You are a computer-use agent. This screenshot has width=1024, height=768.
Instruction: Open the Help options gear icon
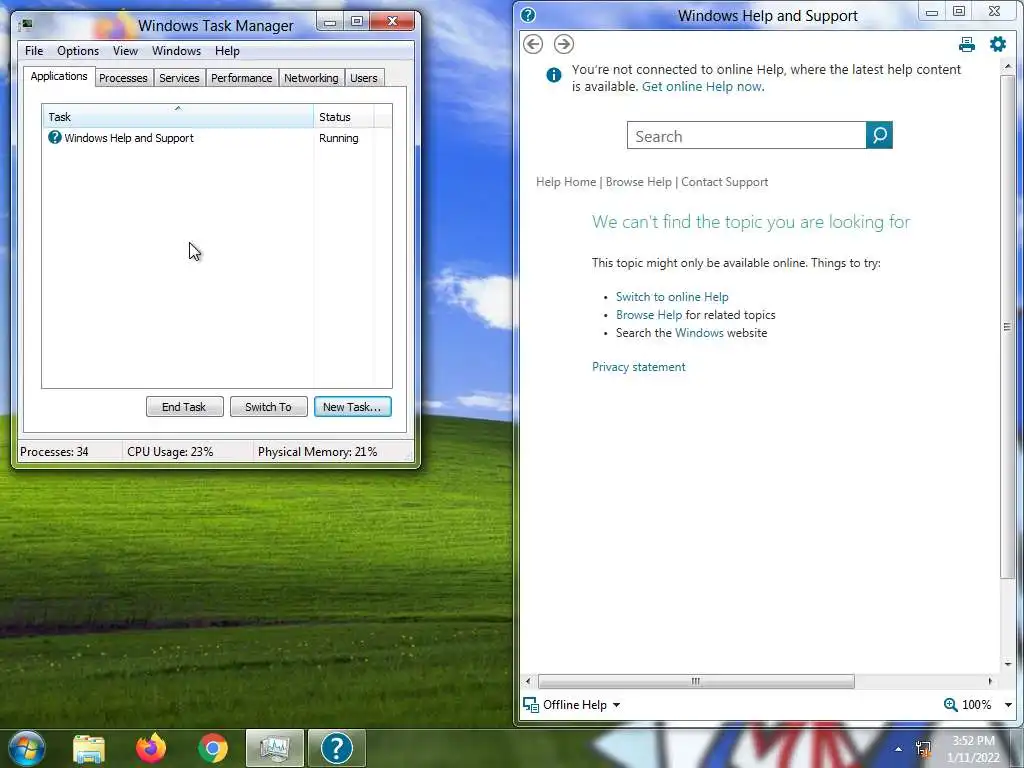[x=998, y=44]
